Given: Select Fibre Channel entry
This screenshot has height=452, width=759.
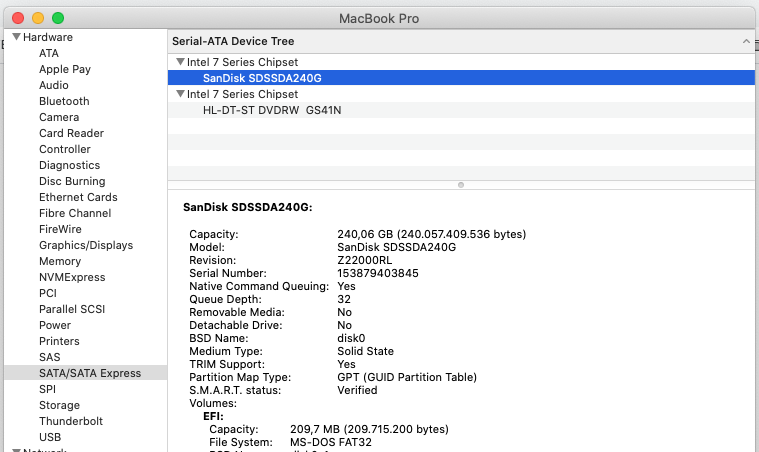Looking at the screenshot, I should [75, 213].
